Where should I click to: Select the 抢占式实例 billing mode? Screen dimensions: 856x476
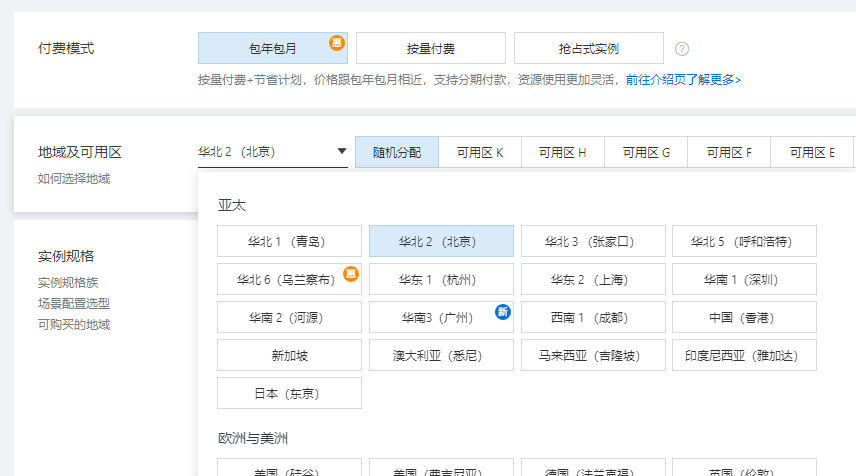tap(588, 48)
